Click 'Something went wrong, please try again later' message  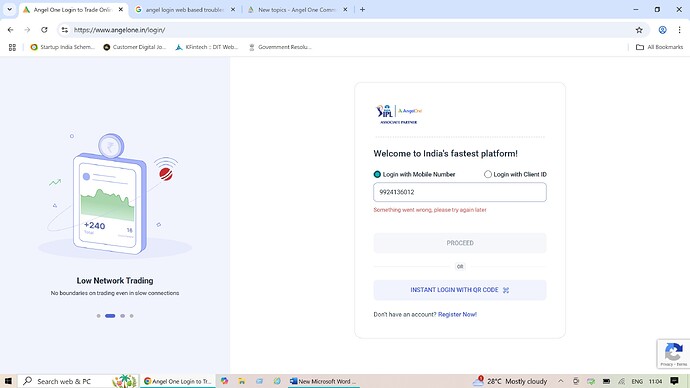(x=430, y=210)
